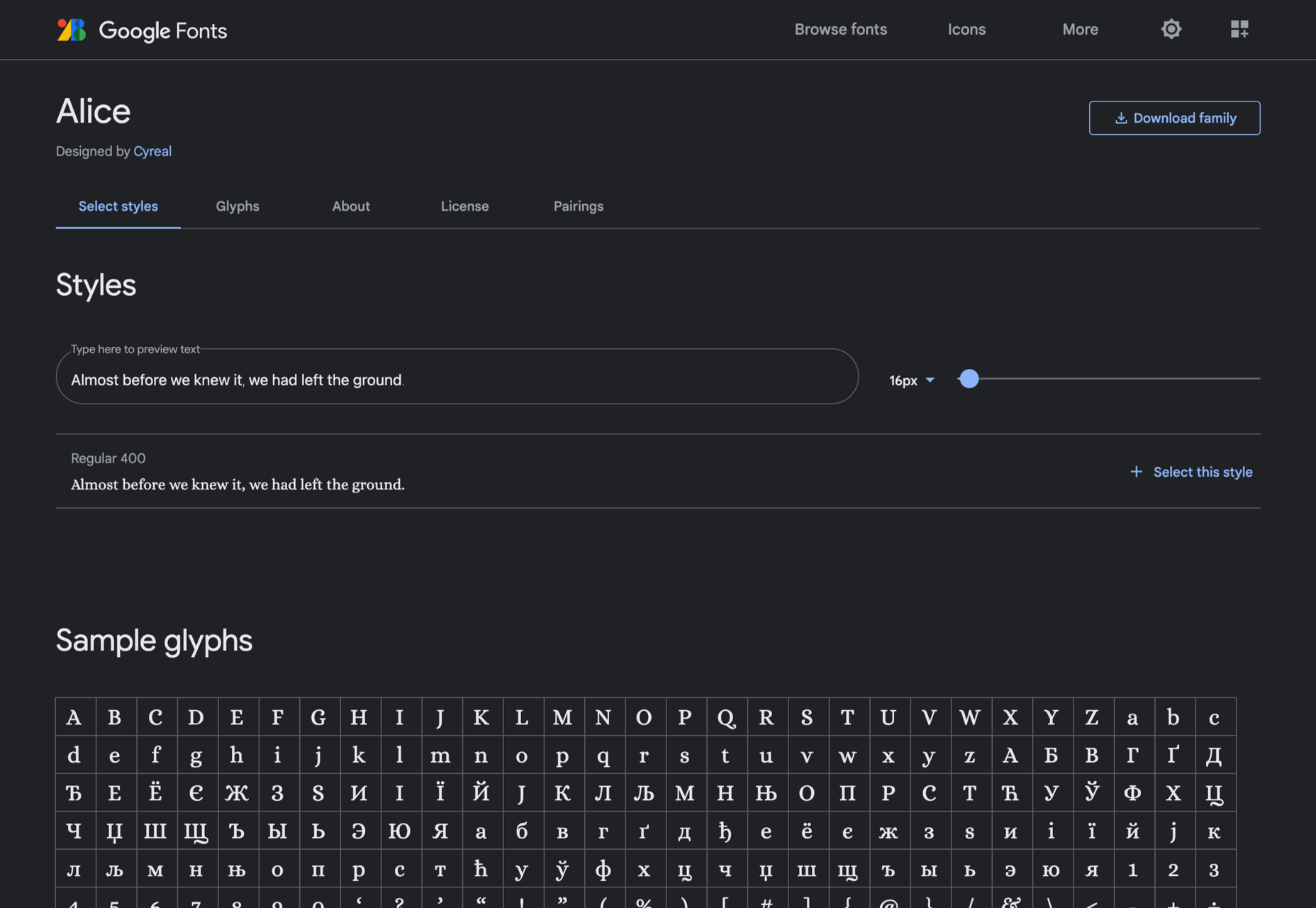1316x908 pixels.
Task: Click the Cyrillic ћ glyph cell
Action: point(481,870)
